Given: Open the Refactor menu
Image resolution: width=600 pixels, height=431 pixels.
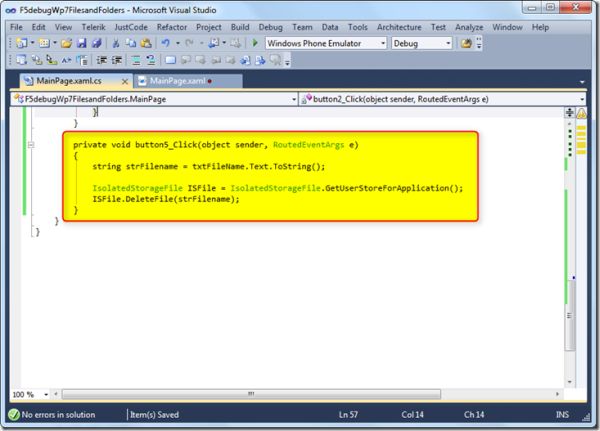Looking at the screenshot, I should [172, 27].
